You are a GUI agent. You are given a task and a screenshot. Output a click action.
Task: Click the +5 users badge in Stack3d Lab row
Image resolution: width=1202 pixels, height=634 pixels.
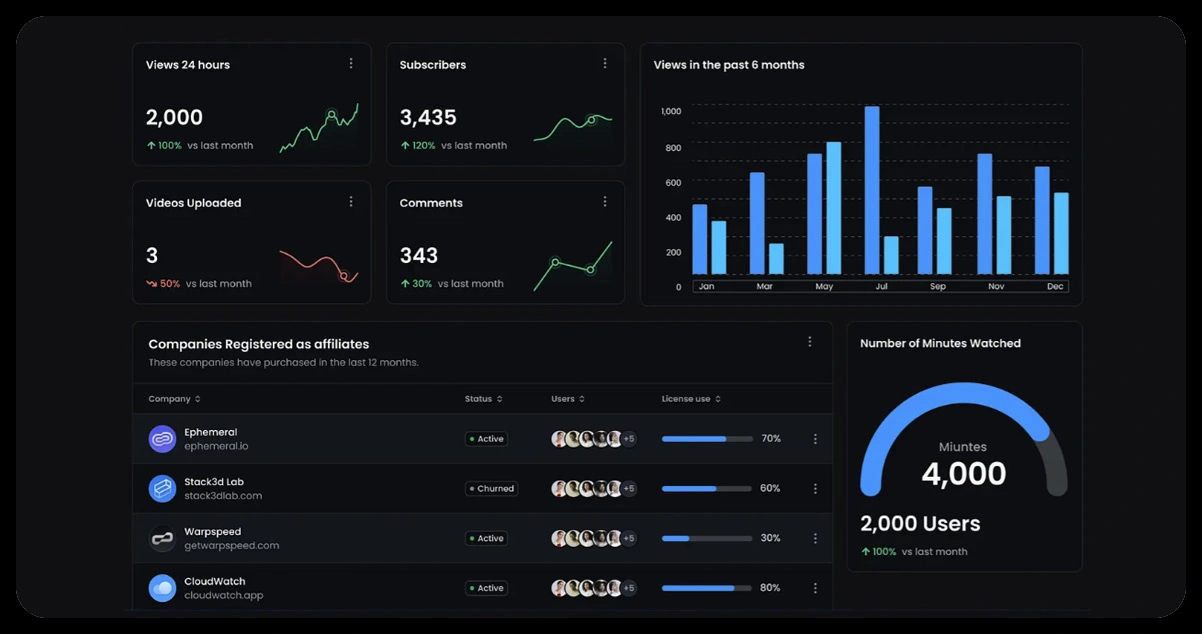click(x=629, y=489)
